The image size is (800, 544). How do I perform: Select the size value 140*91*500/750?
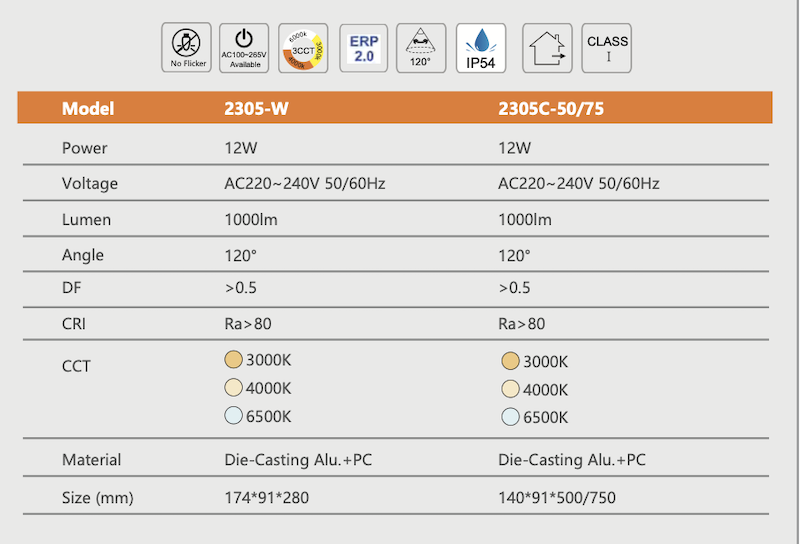(x=557, y=498)
